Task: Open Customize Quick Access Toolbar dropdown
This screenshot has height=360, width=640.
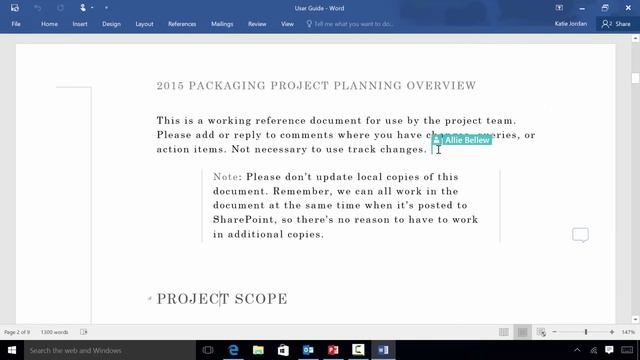Action: (106, 8)
